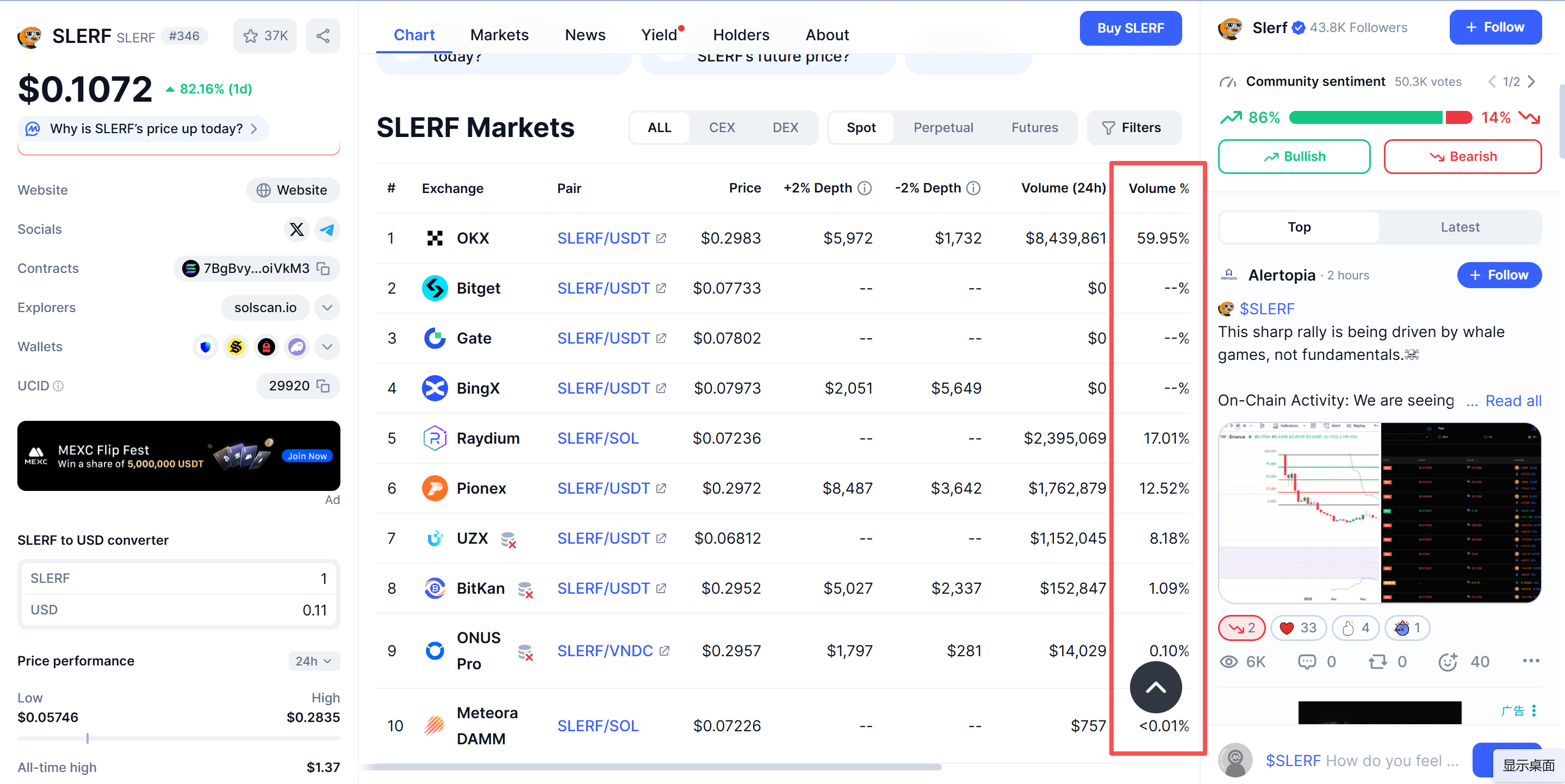Image resolution: width=1565 pixels, height=784 pixels.
Task: Expand the Wallets list chevron
Action: pos(327,347)
